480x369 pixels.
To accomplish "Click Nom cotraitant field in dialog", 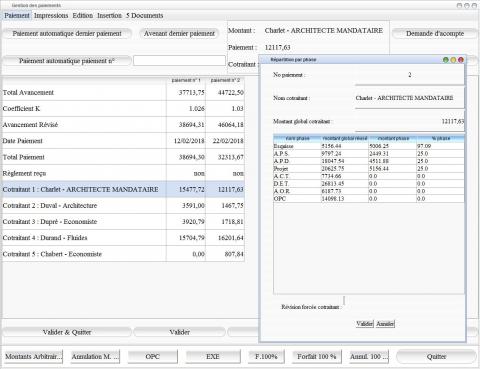I will [409, 98].
